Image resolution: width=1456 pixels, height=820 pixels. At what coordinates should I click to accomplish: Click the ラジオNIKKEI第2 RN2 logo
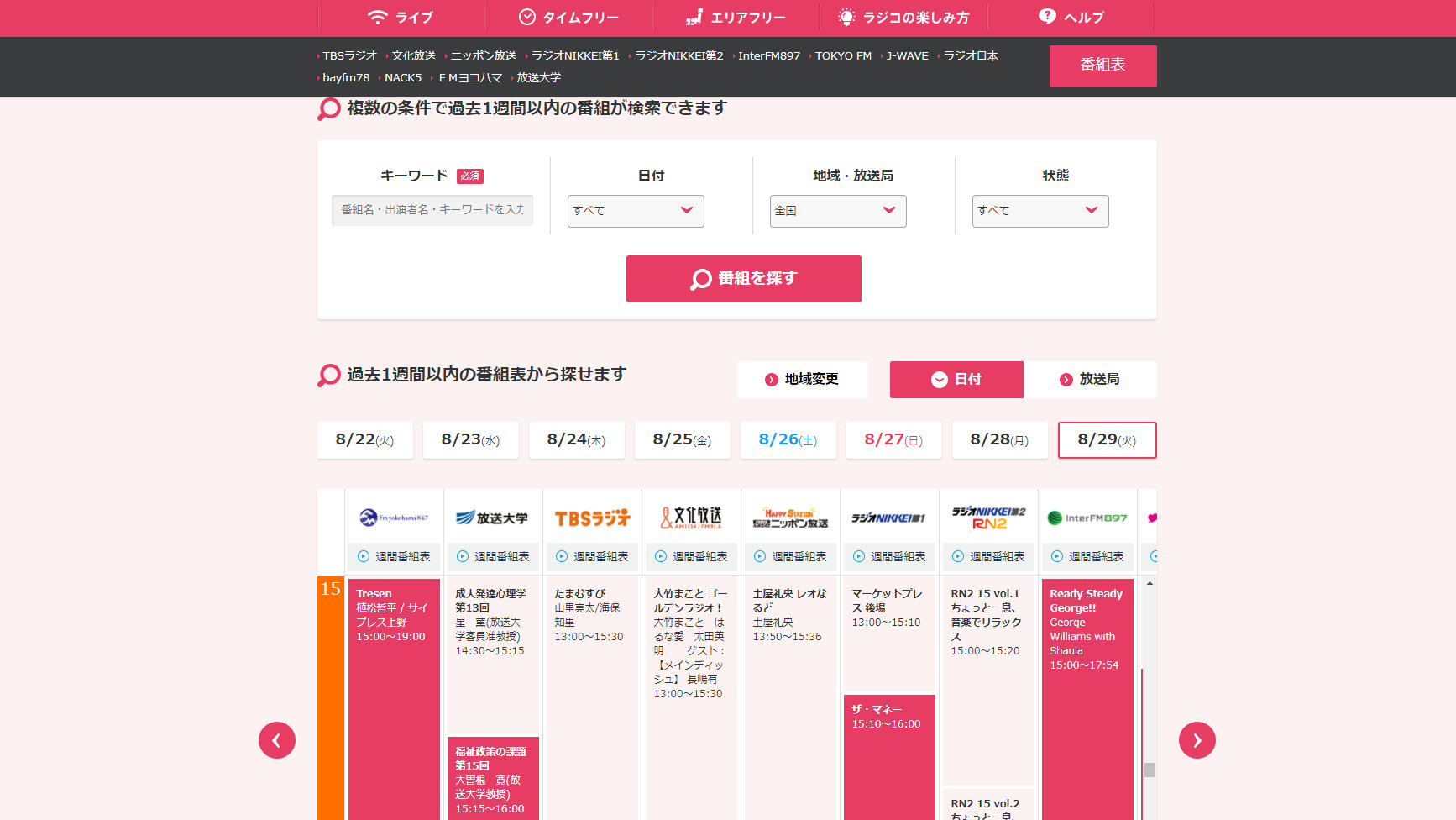(x=988, y=518)
